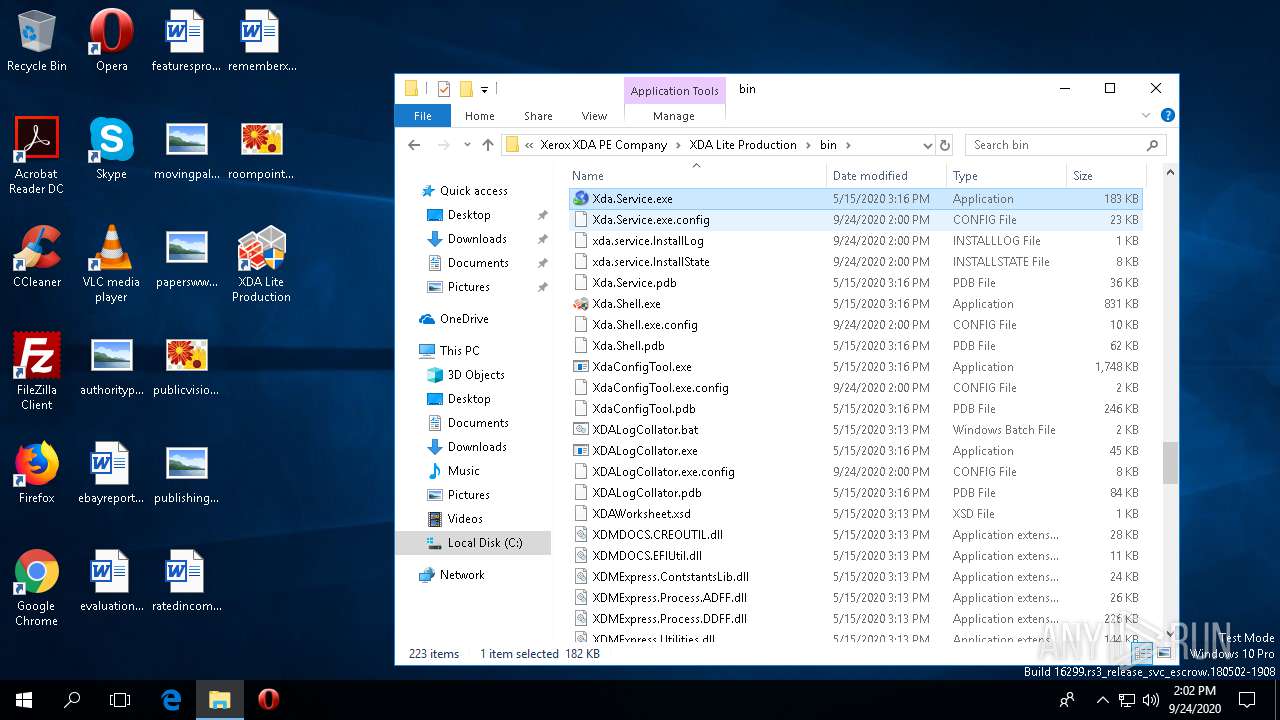This screenshot has height=720, width=1280.
Task: Open OneDrive in the navigation pane
Action: [464, 319]
